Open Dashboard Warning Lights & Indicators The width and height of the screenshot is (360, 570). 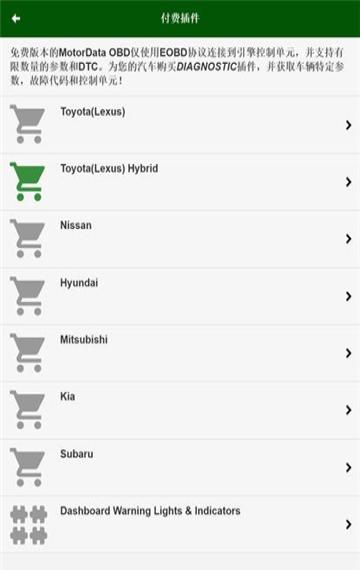pyautogui.click(x=150, y=511)
